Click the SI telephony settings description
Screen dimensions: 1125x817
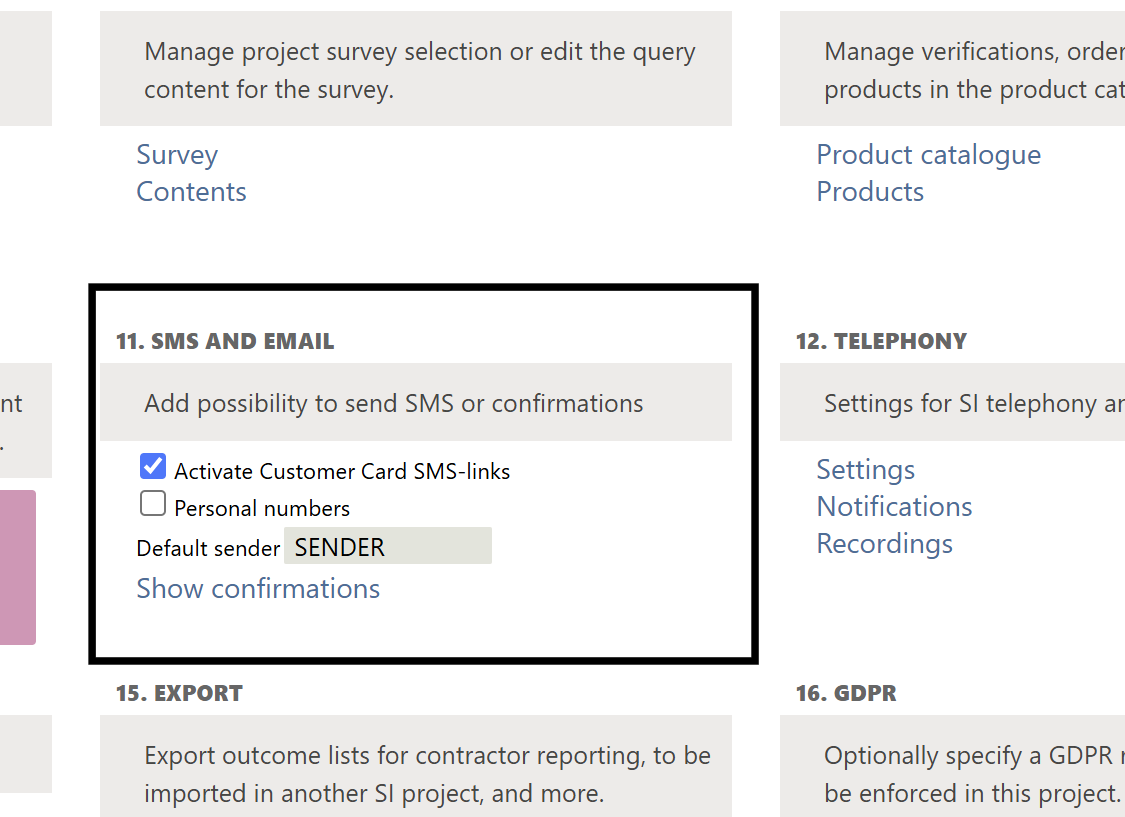click(x=960, y=403)
